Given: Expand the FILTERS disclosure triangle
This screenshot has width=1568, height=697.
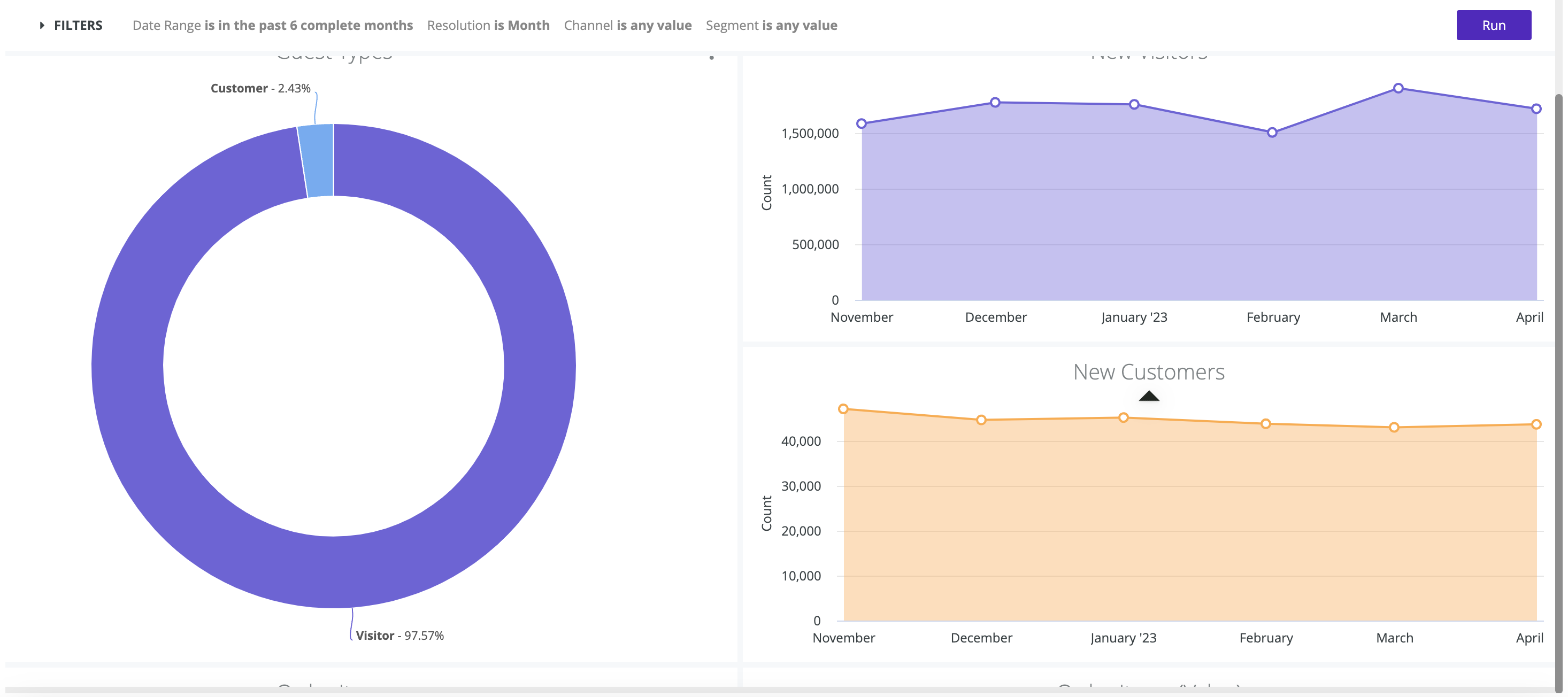Looking at the screenshot, I should pyautogui.click(x=41, y=25).
